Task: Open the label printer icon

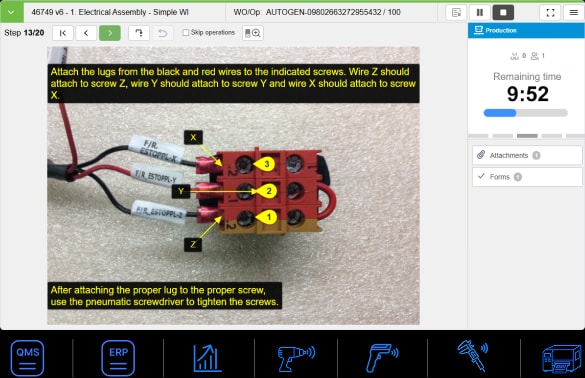Action: tap(561, 359)
